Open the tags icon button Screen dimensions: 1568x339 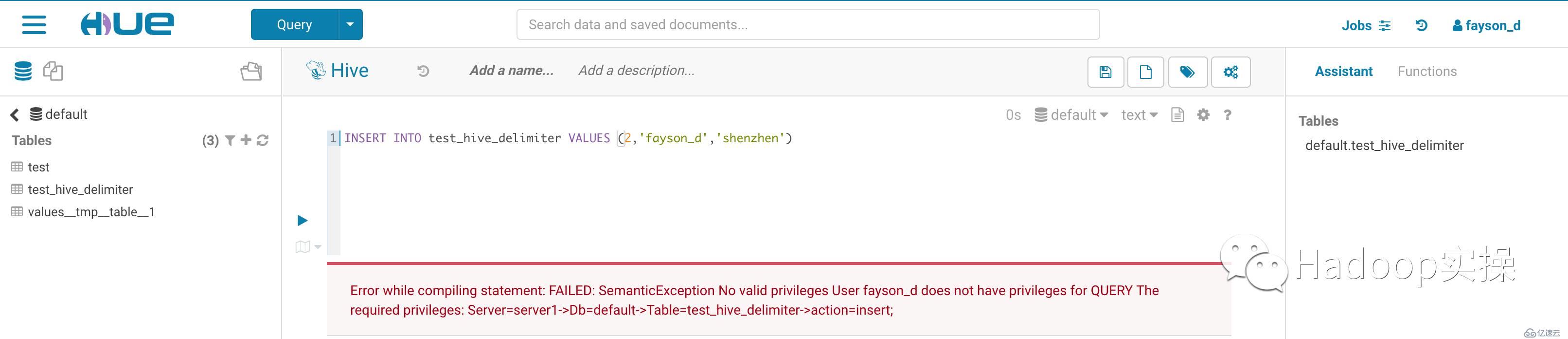pyautogui.click(x=1187, y=73)
